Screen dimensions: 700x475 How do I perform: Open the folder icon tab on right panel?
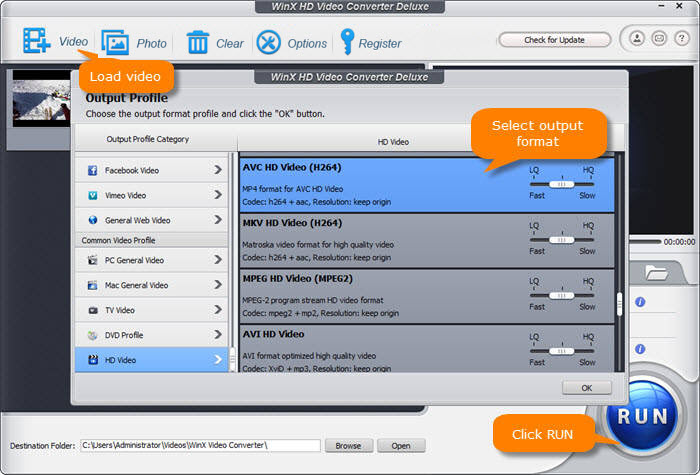click(x=656, y=272)
